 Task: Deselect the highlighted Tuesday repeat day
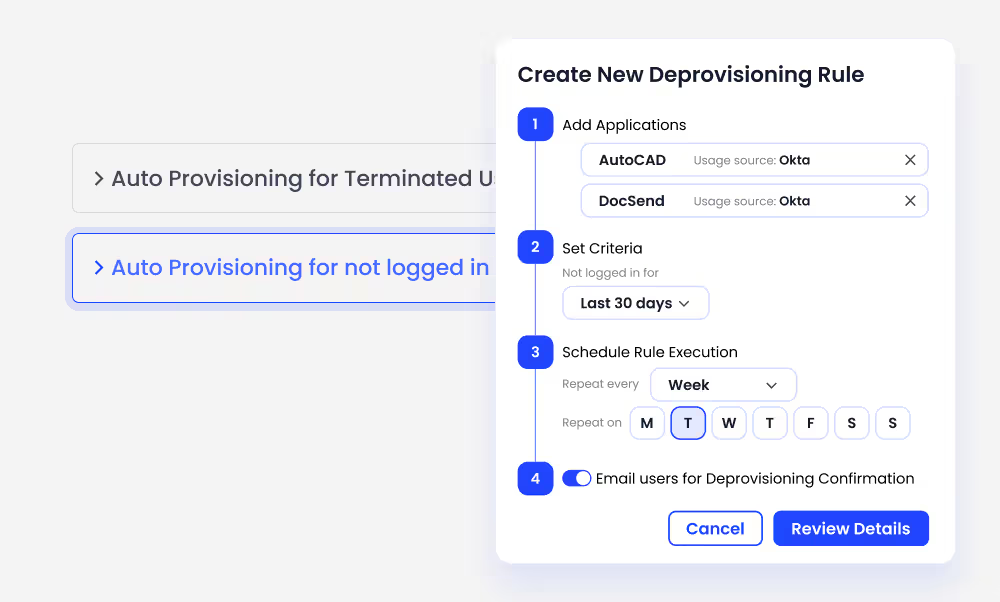[x=688, y=423]
